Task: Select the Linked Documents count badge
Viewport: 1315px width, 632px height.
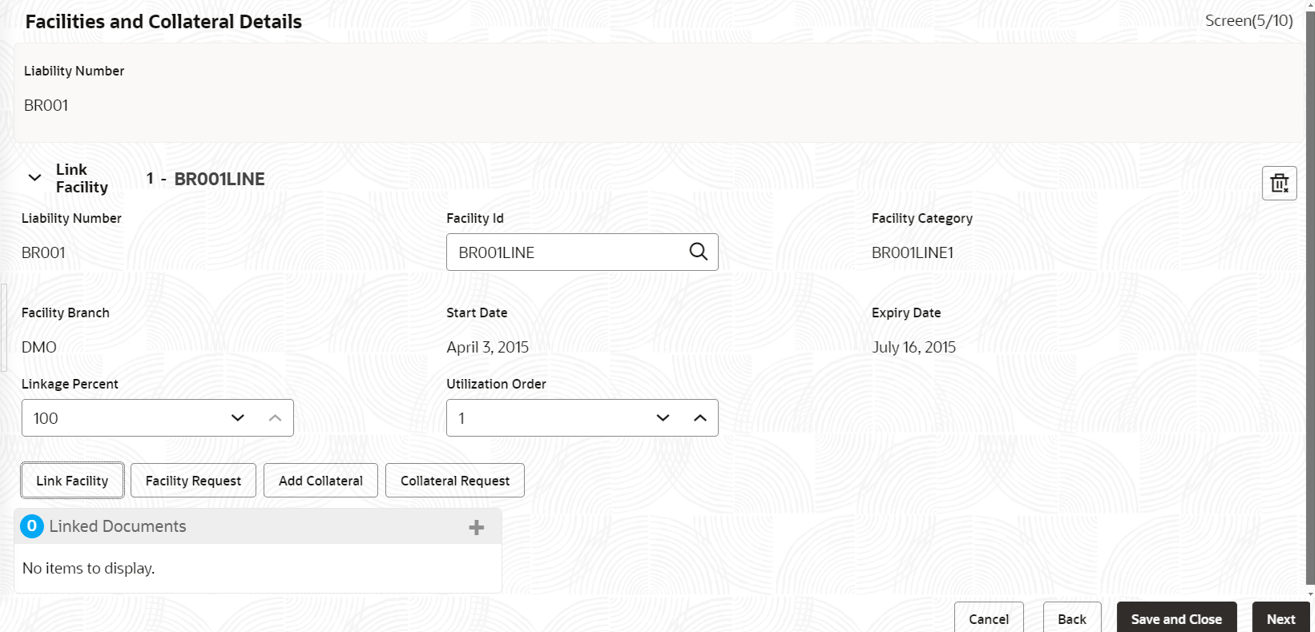Action: pyautogui.click(x=32, y=526)
